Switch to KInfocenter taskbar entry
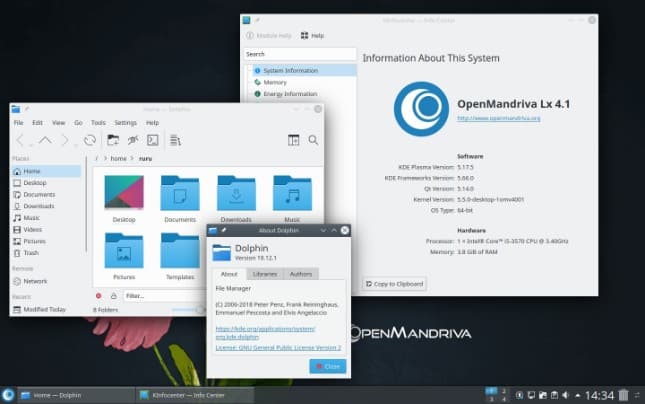Image resolution: width=645 pixels, height=404 pixels. tap(195, 395)
